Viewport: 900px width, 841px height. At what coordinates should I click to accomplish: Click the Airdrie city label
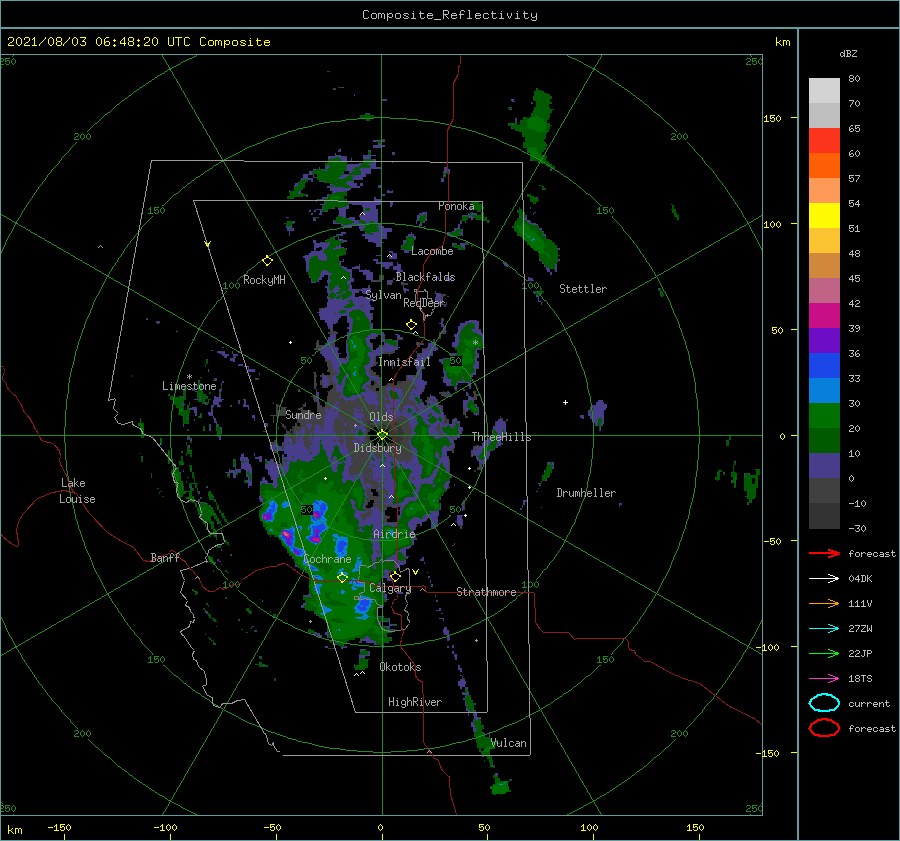394,534
